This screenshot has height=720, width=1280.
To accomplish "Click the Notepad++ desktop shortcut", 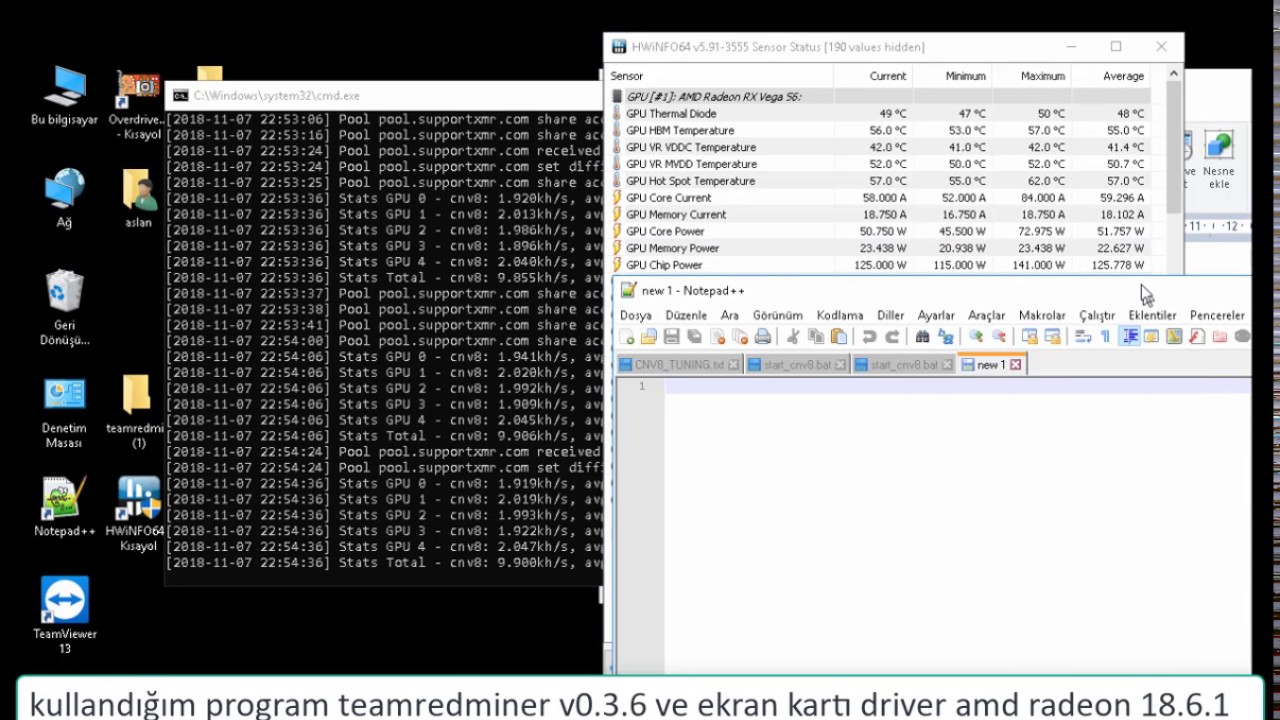I will point(64,508).
